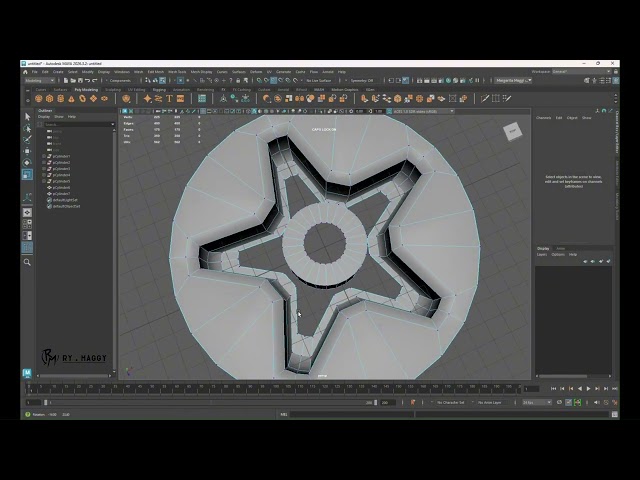Create a polygon torus from shelf
Image resolution: width=640 pixels, height=480 pixels.
coord(82,98)
